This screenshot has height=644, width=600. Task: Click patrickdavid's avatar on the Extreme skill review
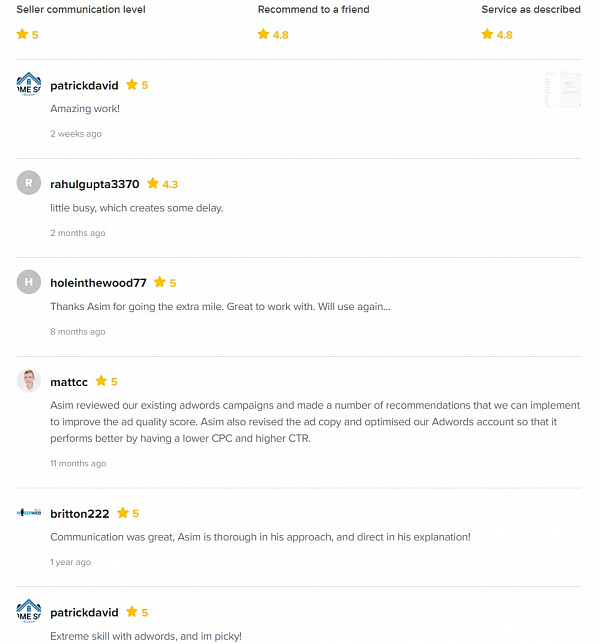[29, 611]
